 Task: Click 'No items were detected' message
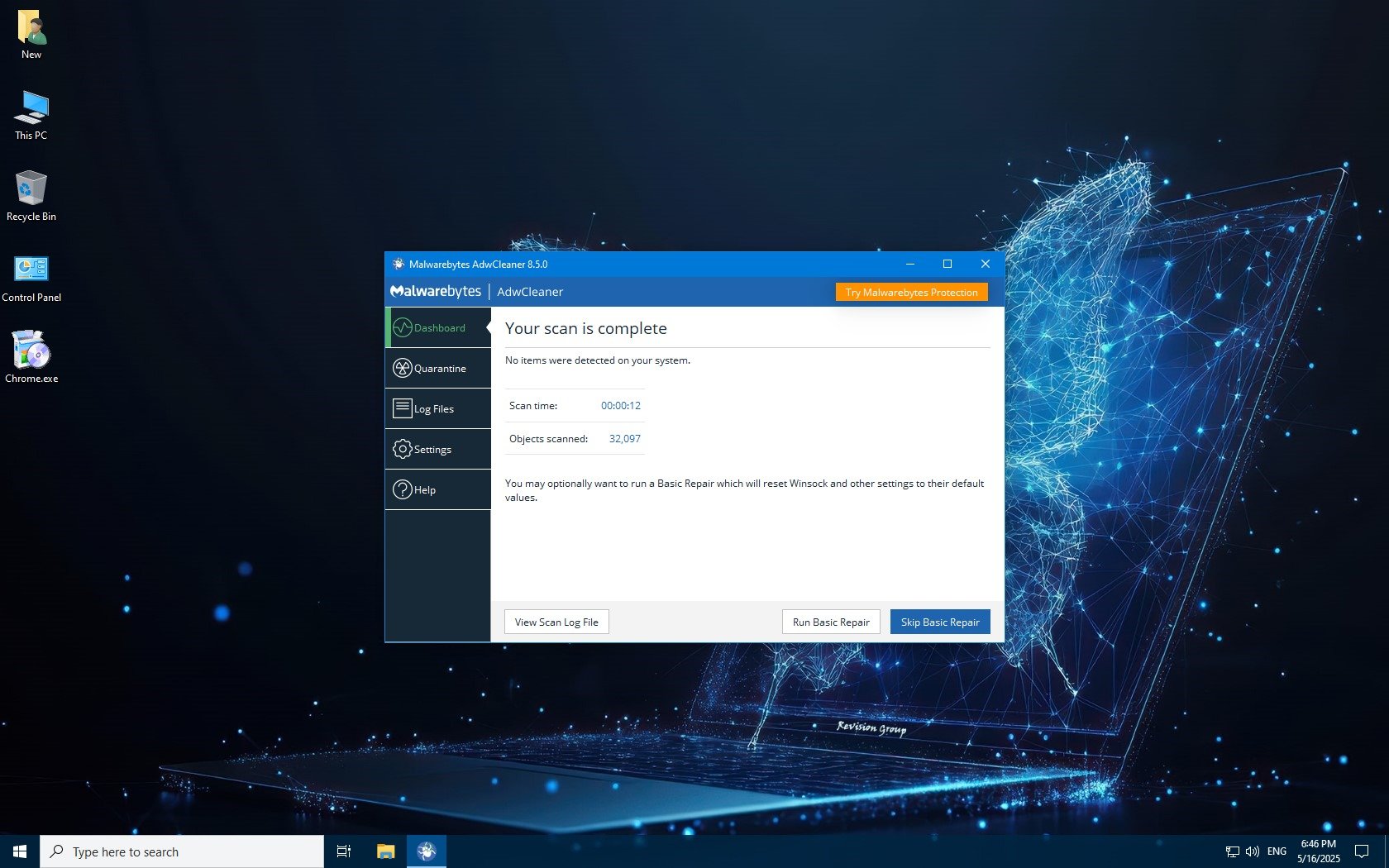coord(598,360)
